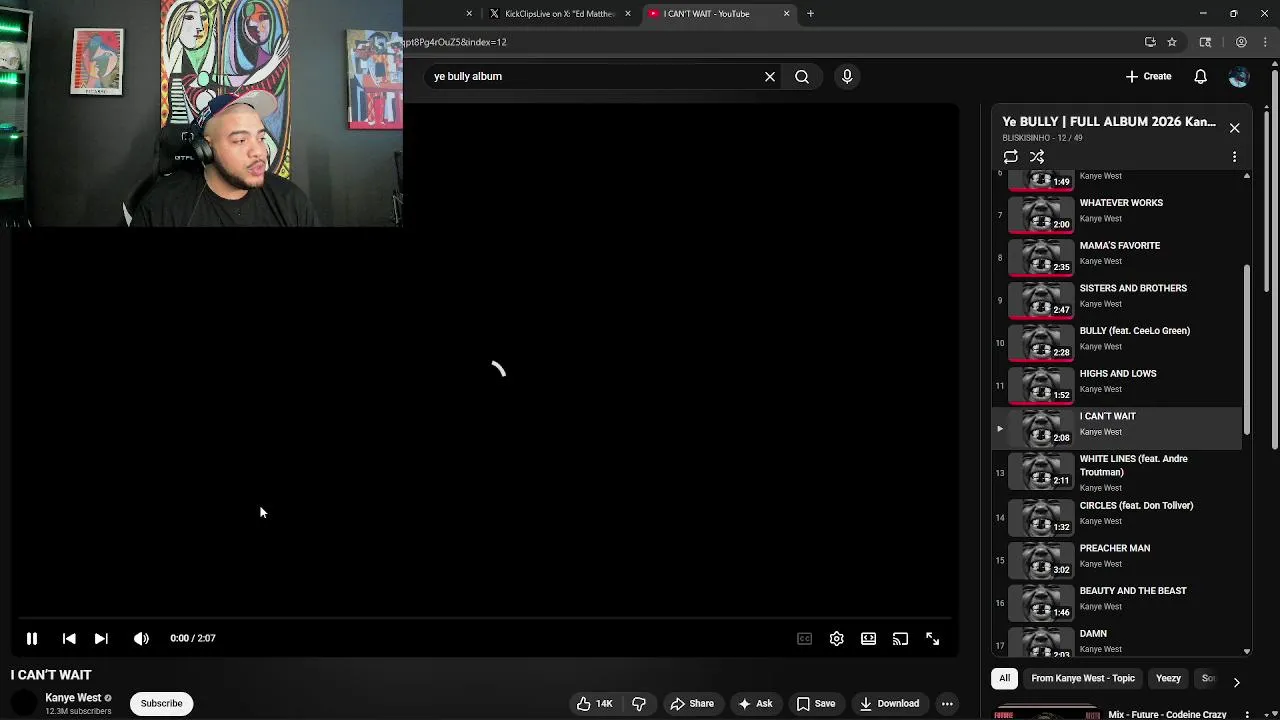Image resolution: width=1280 pixels, height=720 pixels.
Task: Open Kanye West channel link
Action: pyautogui.click(x=73, y=698)
